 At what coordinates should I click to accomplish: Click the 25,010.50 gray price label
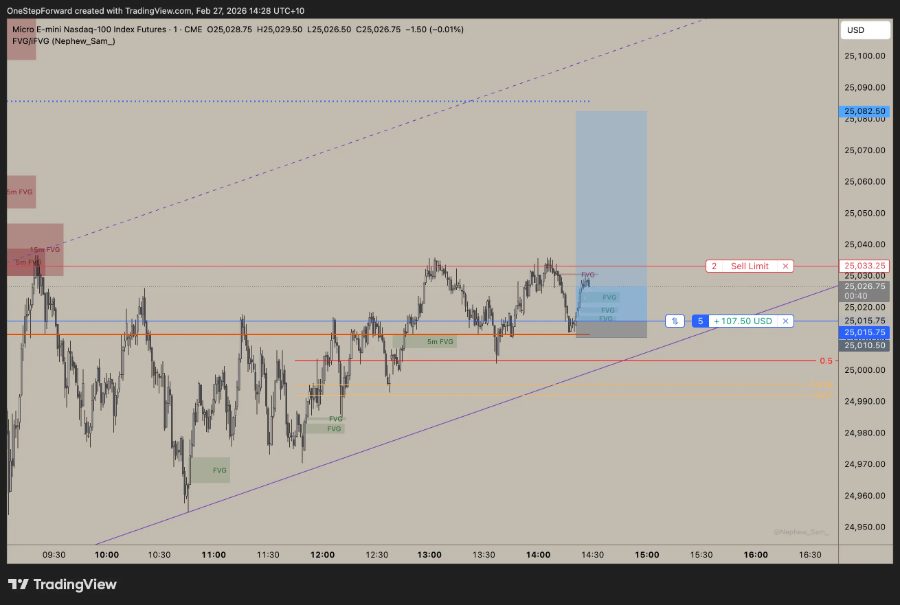[x=865, y=345]
